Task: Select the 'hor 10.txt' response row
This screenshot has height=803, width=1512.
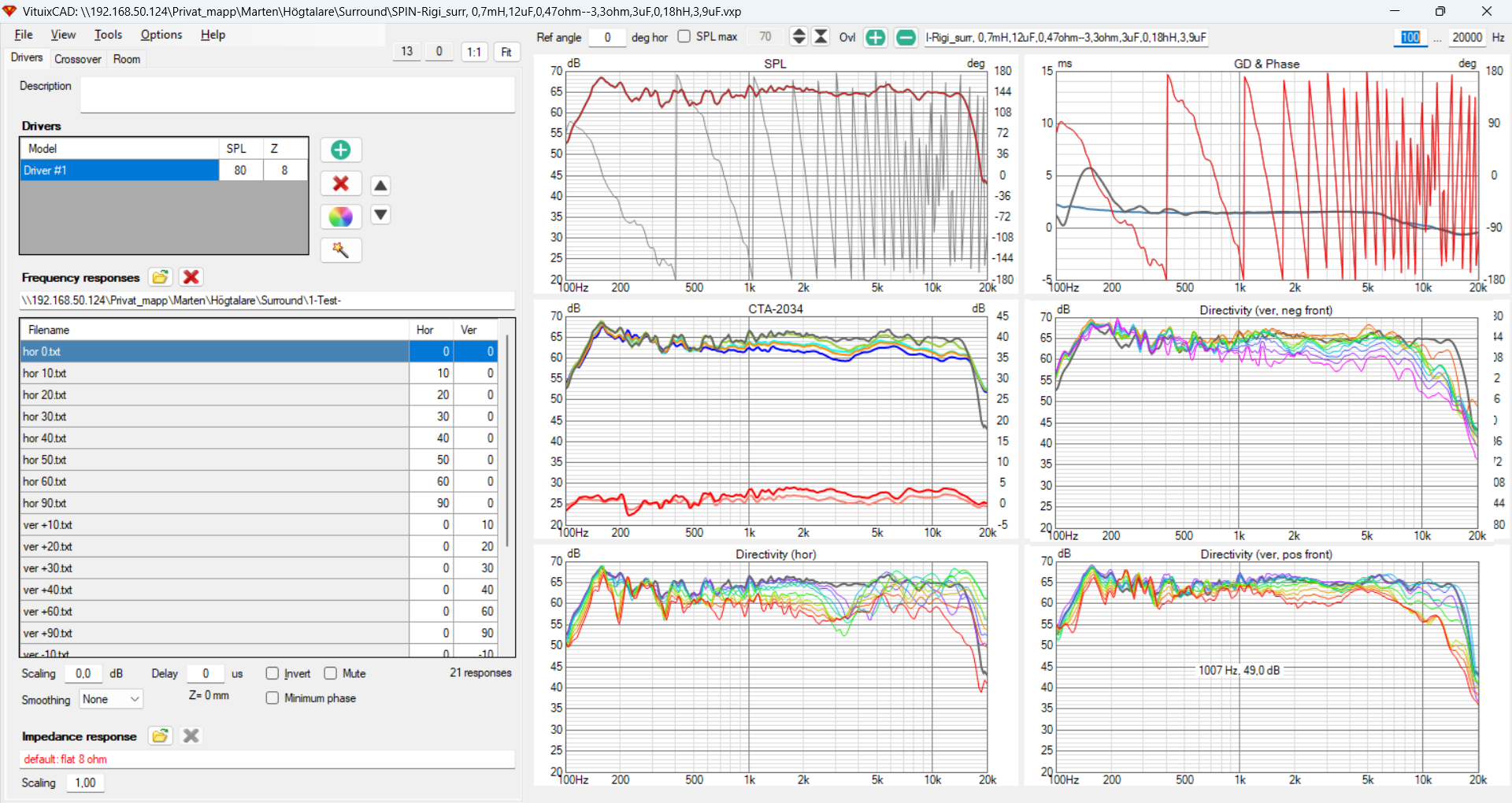Action: pyautogui.click(x=259, y=373)
